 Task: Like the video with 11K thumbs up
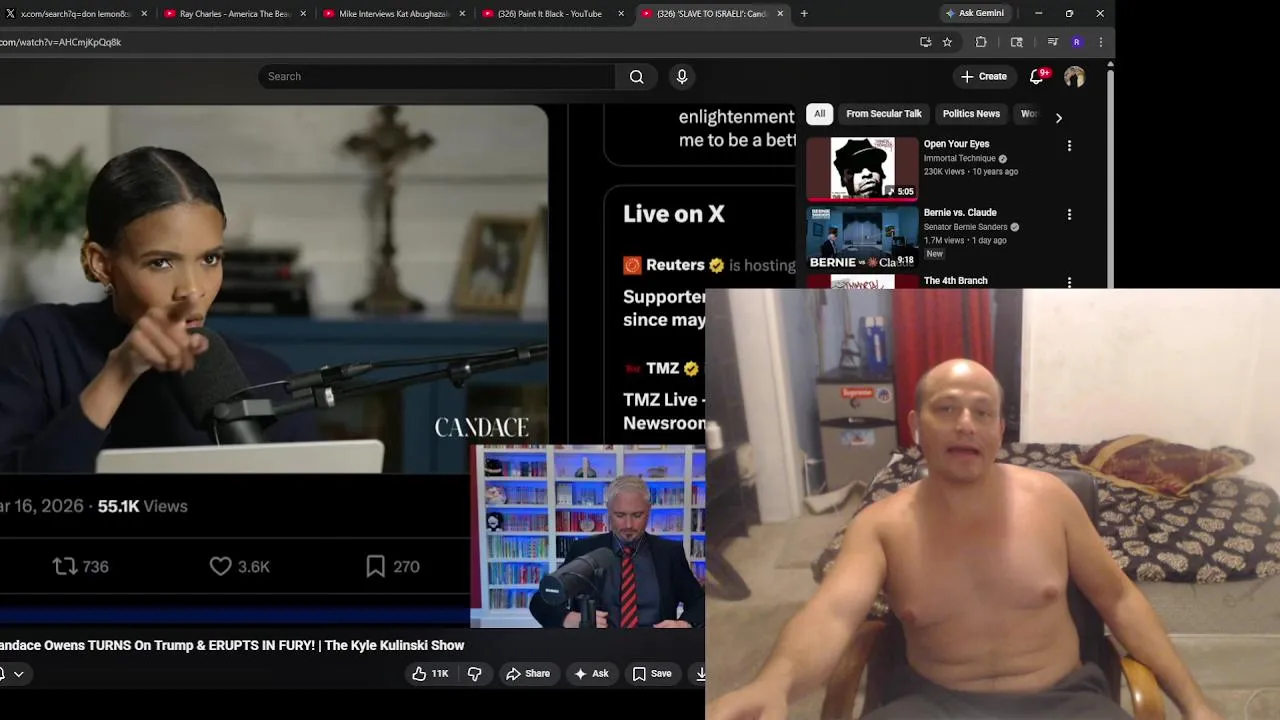(431, 674)
